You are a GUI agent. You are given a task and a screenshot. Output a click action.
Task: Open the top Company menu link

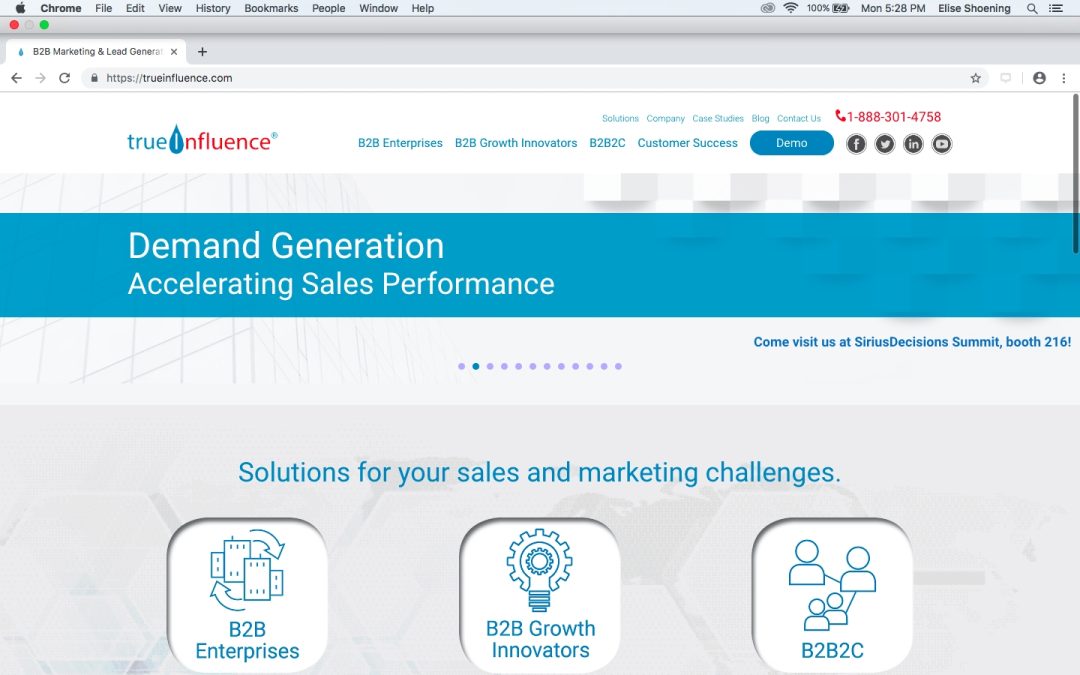665,118
